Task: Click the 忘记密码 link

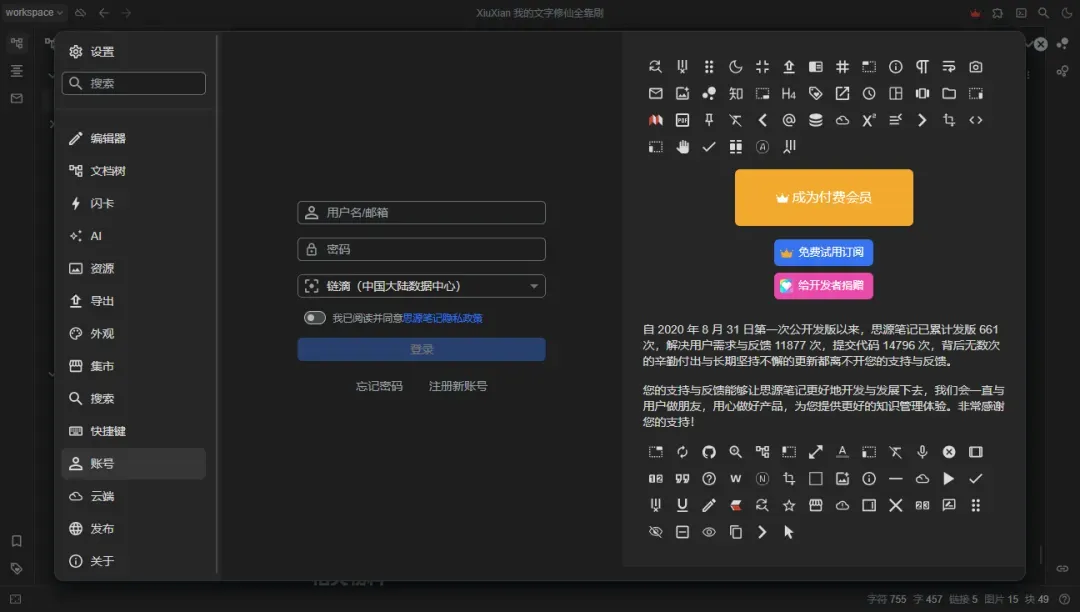Action: click(379, 386)
